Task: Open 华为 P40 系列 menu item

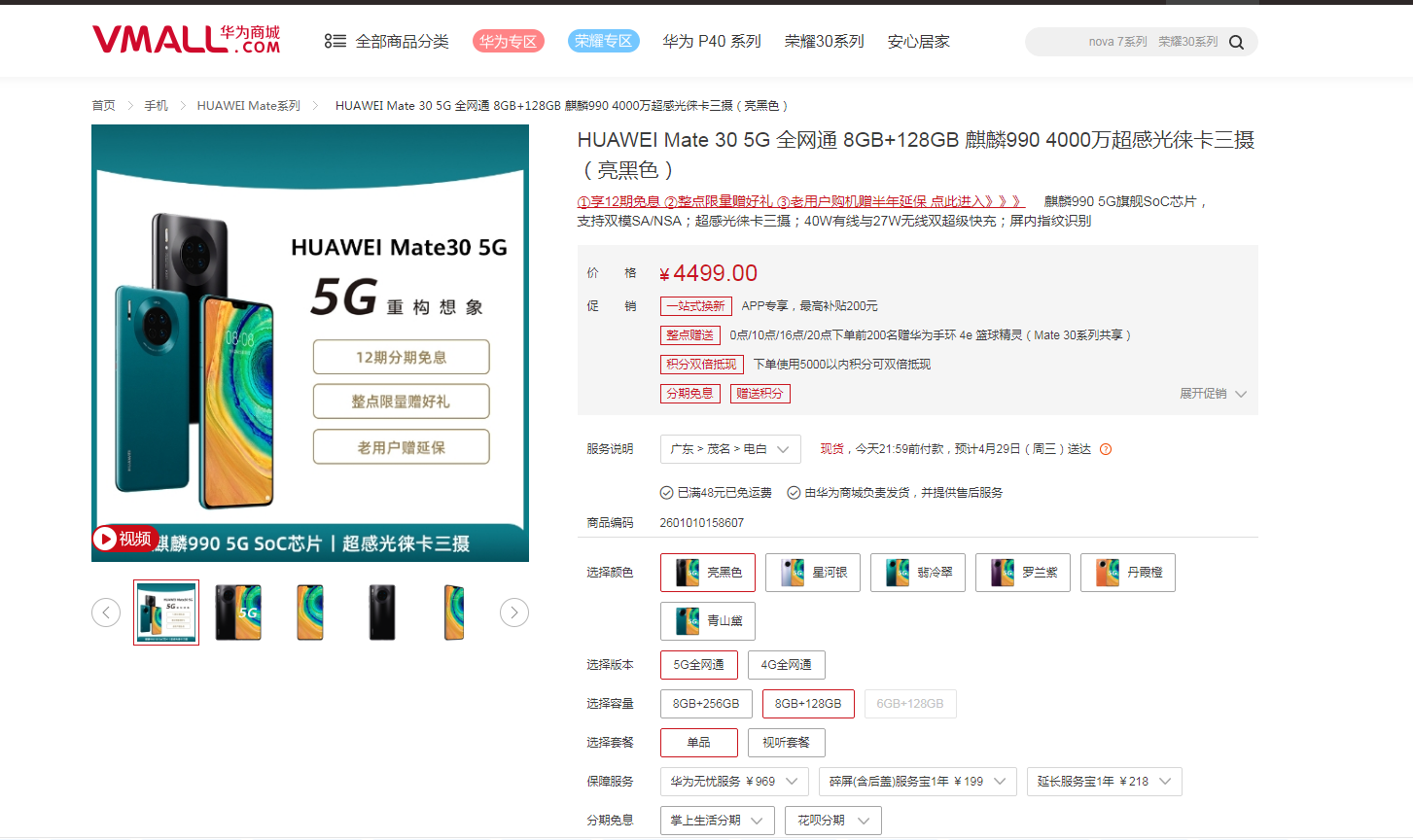Action: pyautogui.click(x=712, y=41)
